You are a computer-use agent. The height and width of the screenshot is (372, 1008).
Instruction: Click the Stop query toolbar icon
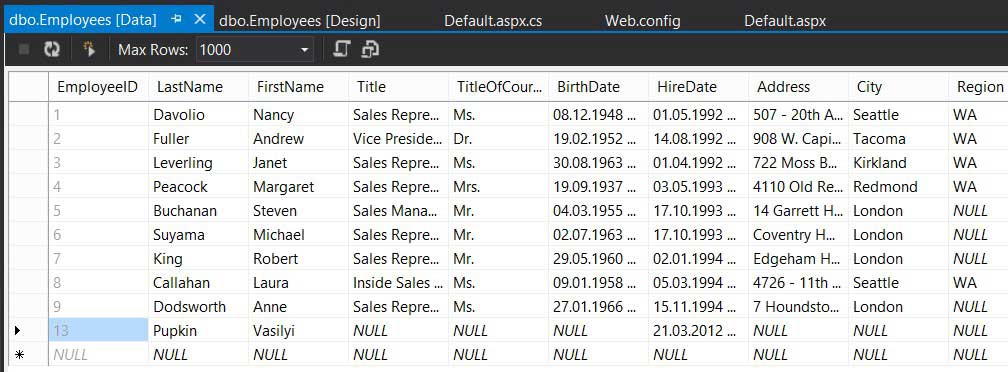[x=24, y=49]
